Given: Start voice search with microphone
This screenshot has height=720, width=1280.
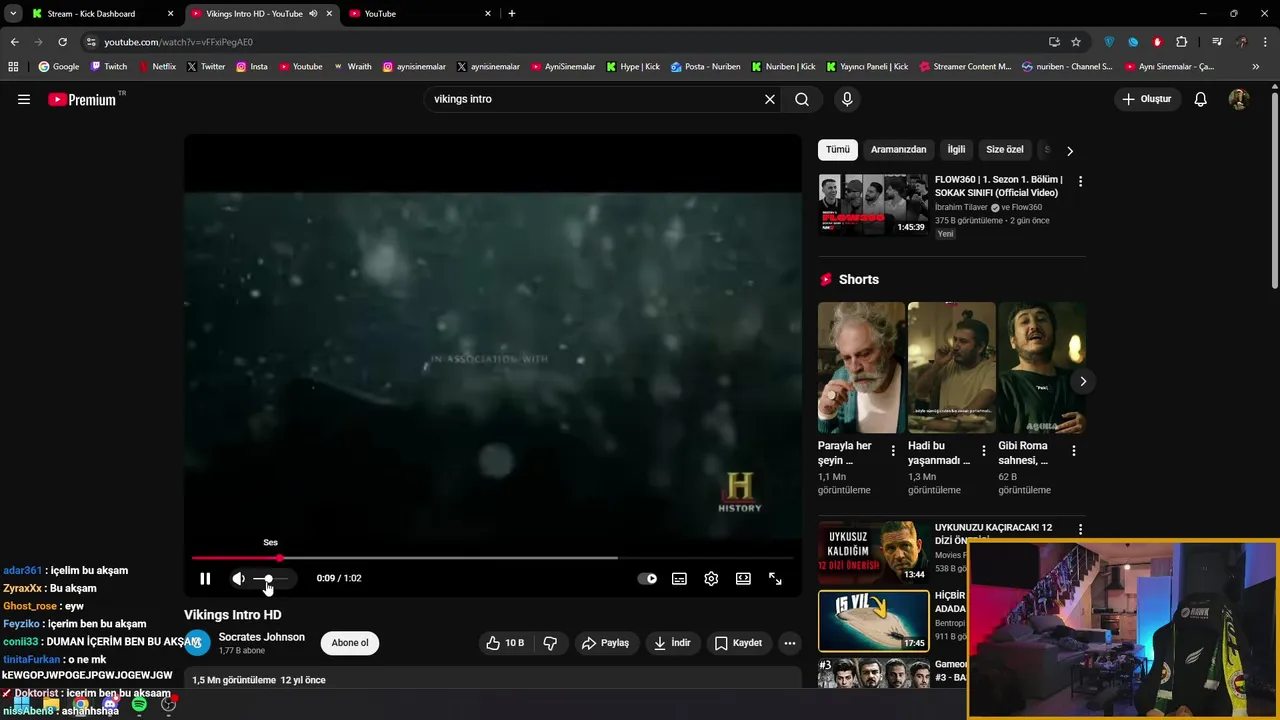Looking at the screenshot, I should (847, 99).
